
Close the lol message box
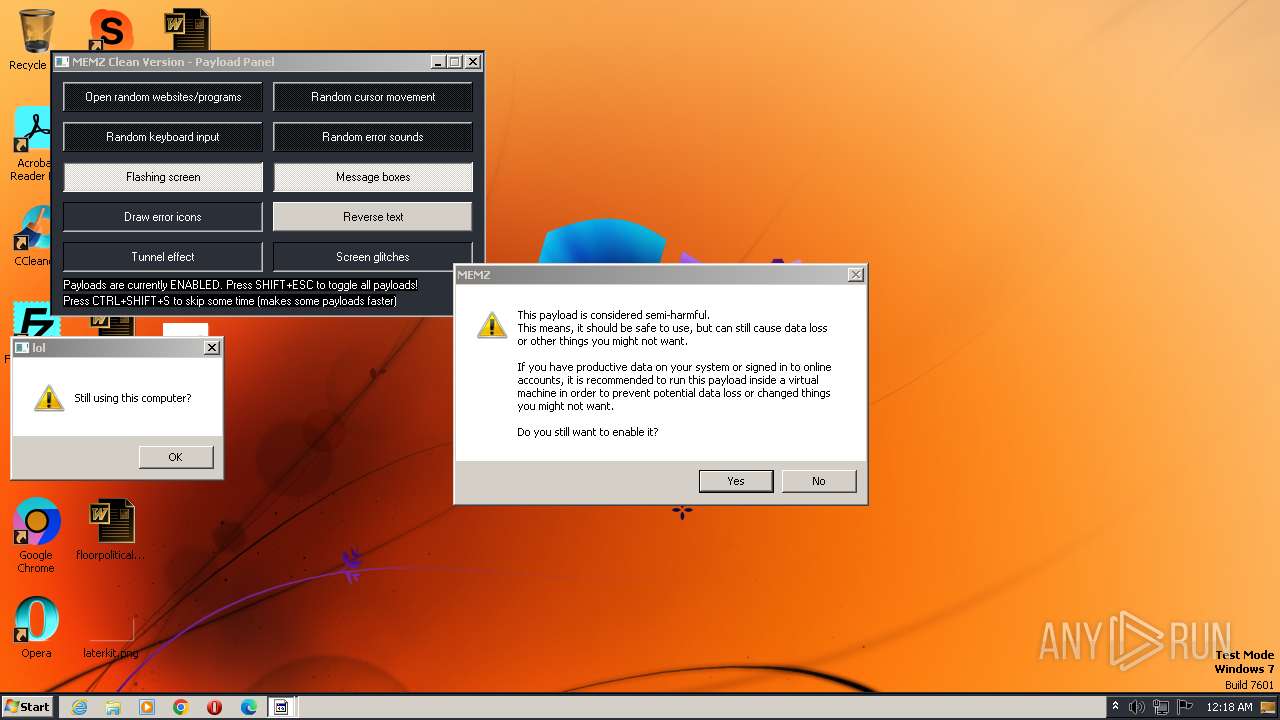pyautogui.click(x=212, y=347)
